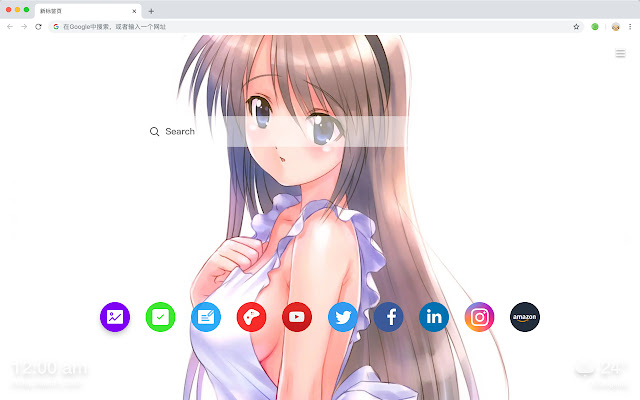Open the Chrome three-dot menu
640x400 pixels.
[x=630, y=27]
